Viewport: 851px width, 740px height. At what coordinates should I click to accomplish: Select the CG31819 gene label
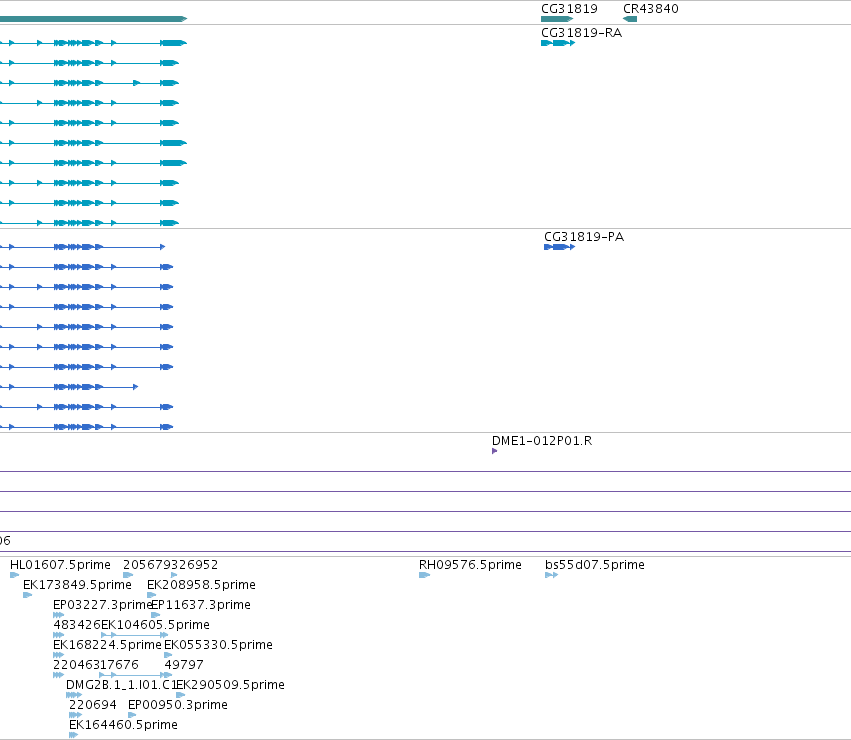(x=569, y=9)
